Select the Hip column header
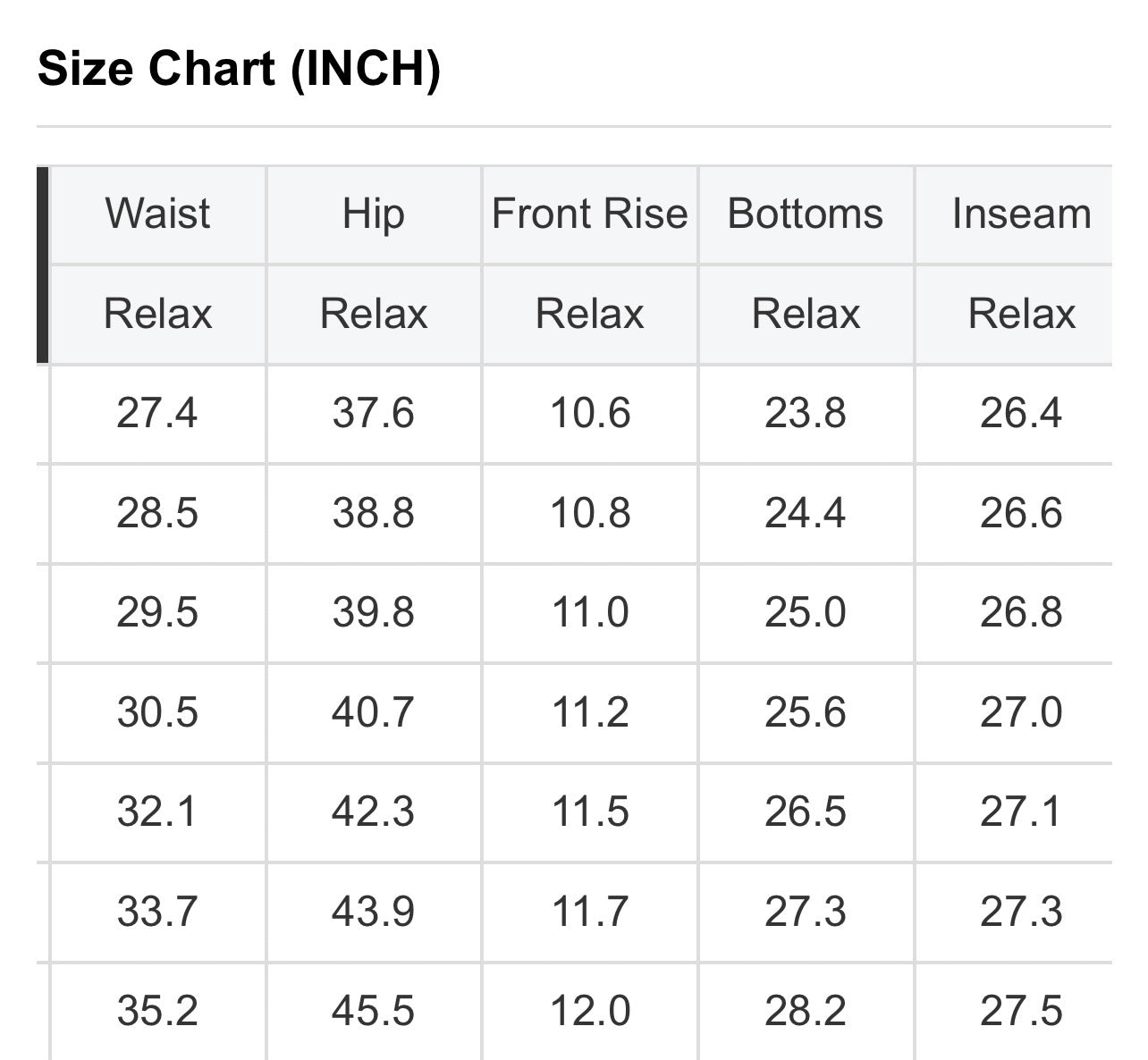The height and width of the screenshot is (1060, 1148). [374, 215]
